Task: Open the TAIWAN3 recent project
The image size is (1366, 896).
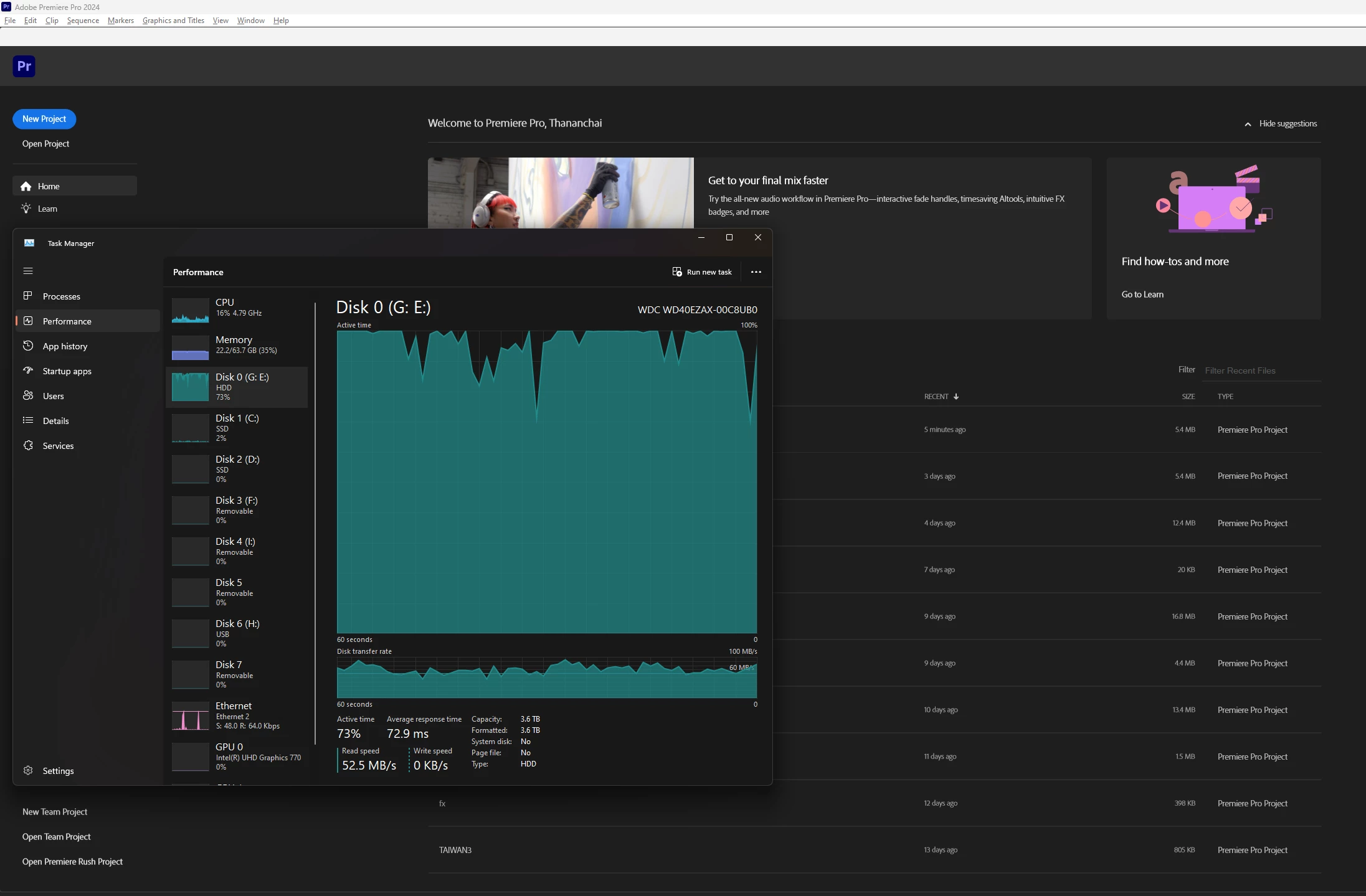Action: 455,850
